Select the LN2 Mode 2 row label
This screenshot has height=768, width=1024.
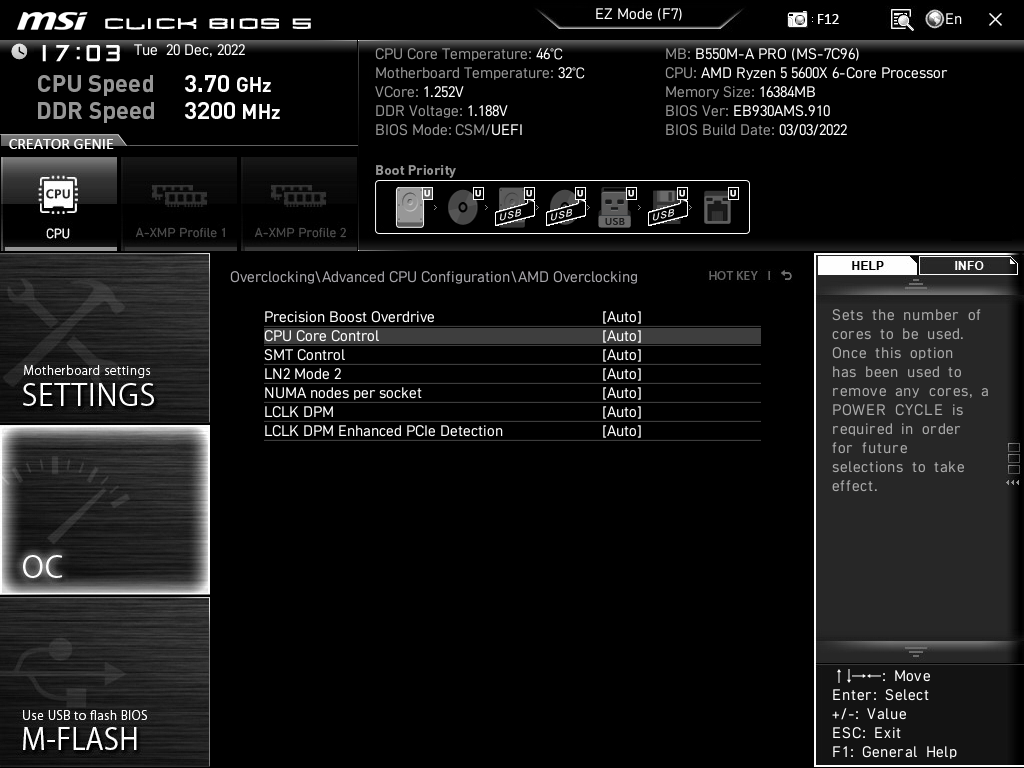(x=302, y=374)
